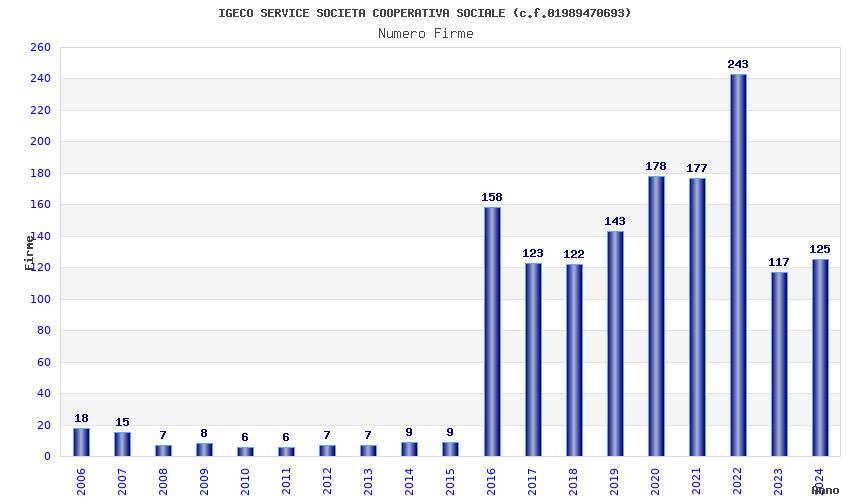Click x-axis year label 2014
Image resolution: width=850 pixels, height=500 pixels.
(409, 482)
